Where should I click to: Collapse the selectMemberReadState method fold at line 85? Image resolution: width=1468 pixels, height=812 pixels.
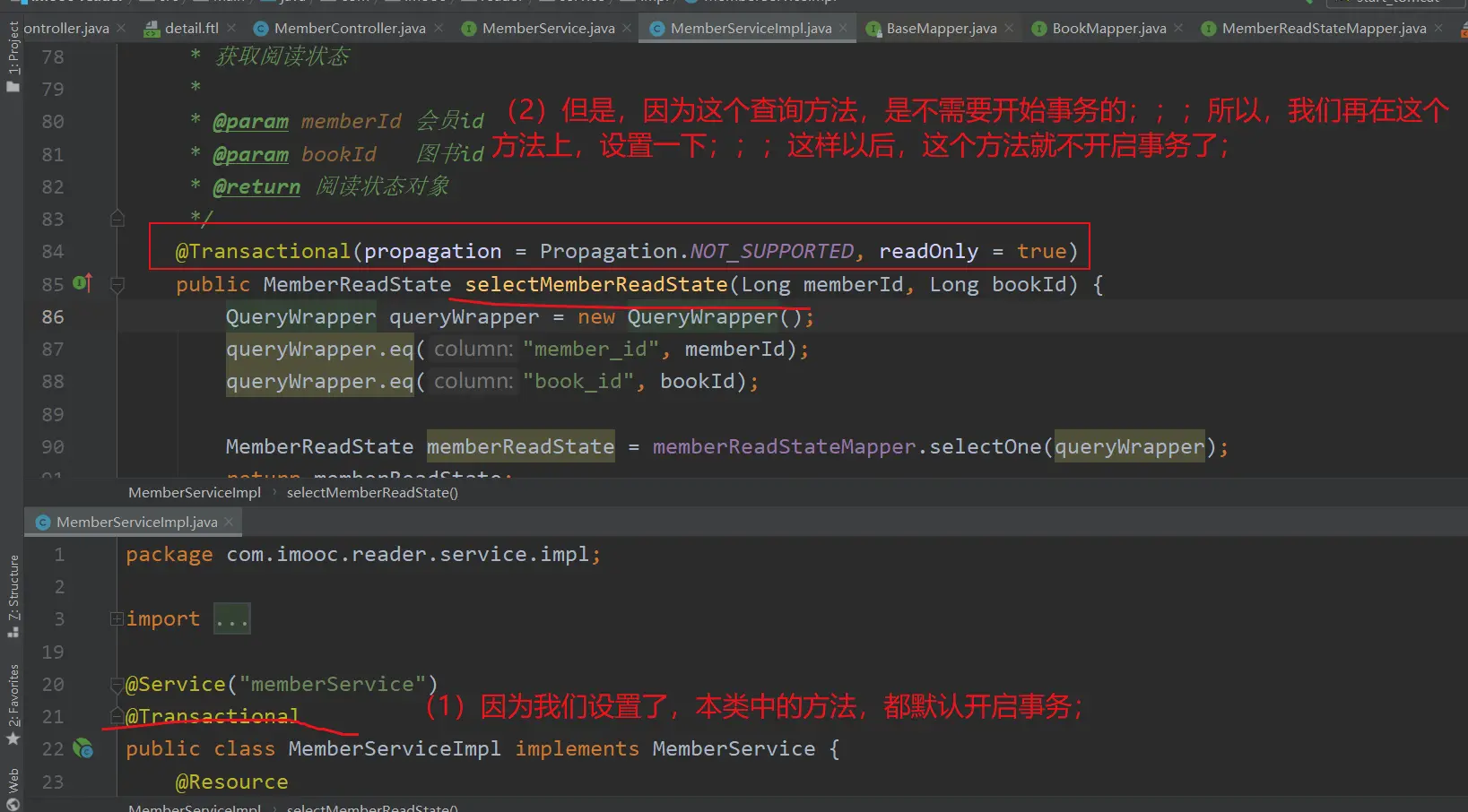[x=117, y=284]
